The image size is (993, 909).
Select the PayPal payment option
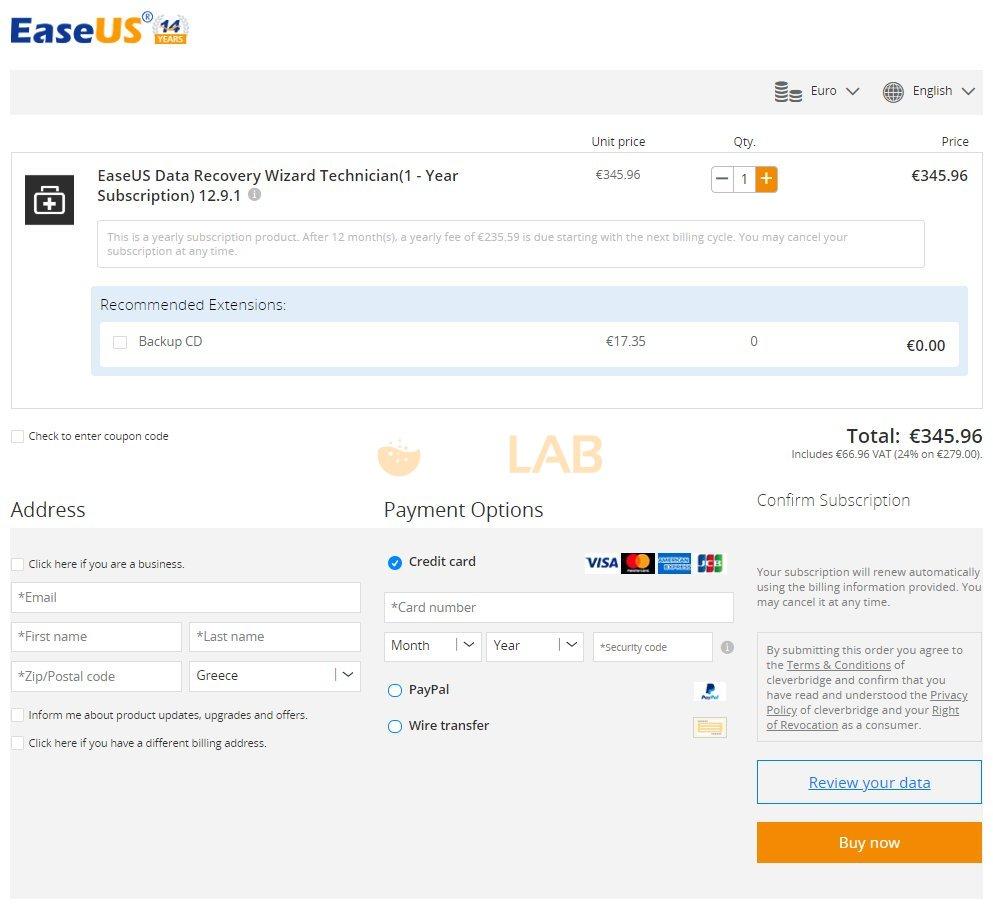coord(395,690)
